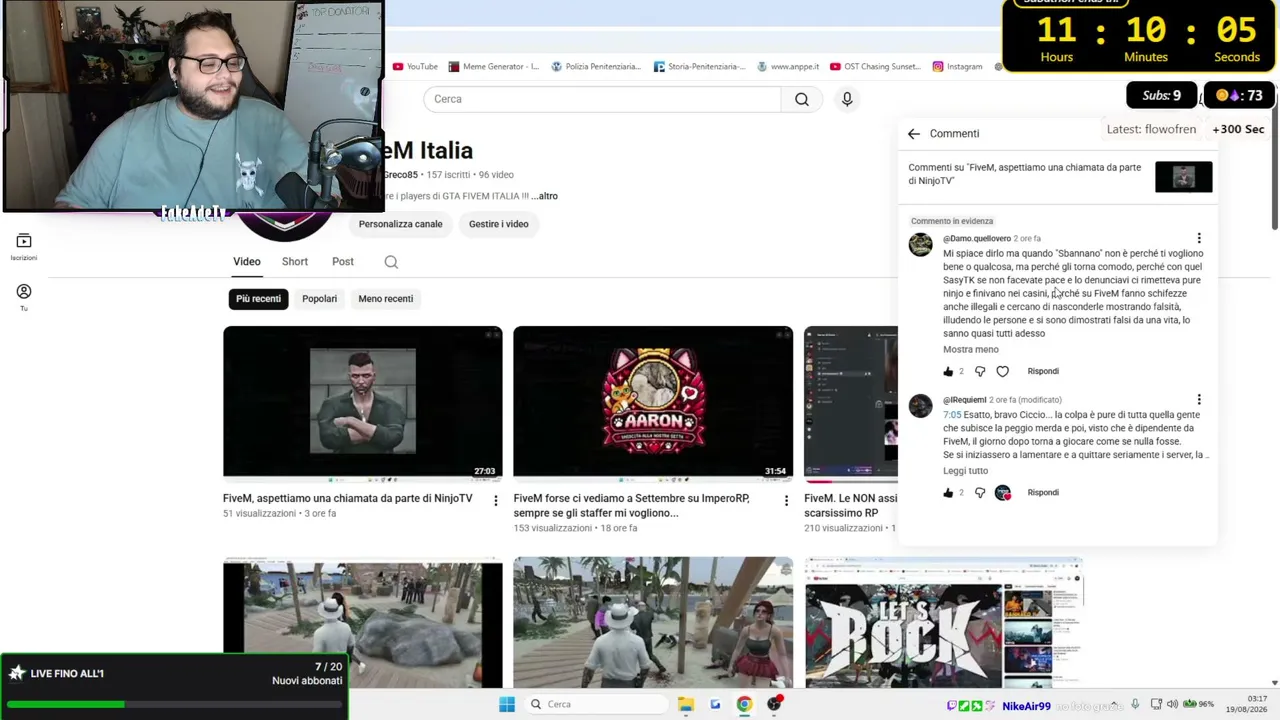Viewport: 1280px width, 720px height.
Task: Reply to @IRequiemI with Rispondi
Action: click(x=1043, y=492)
